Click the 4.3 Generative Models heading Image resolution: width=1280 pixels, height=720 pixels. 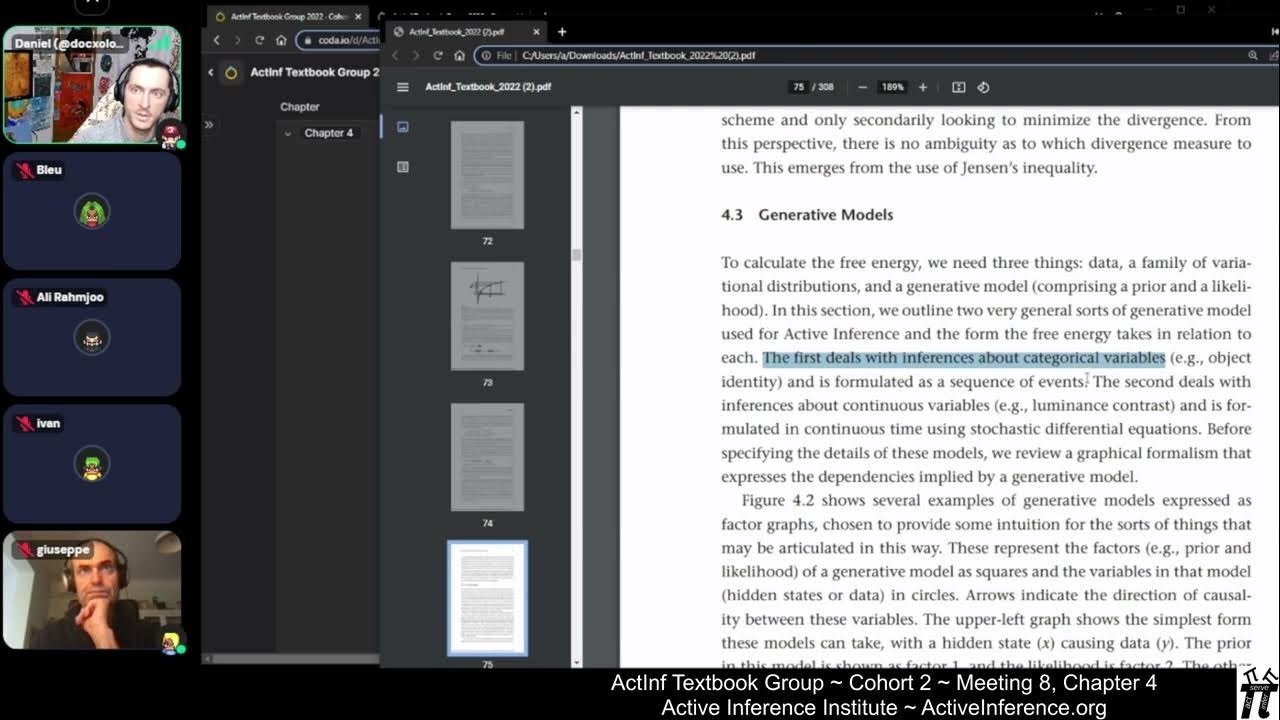click(x=807, y=215)
